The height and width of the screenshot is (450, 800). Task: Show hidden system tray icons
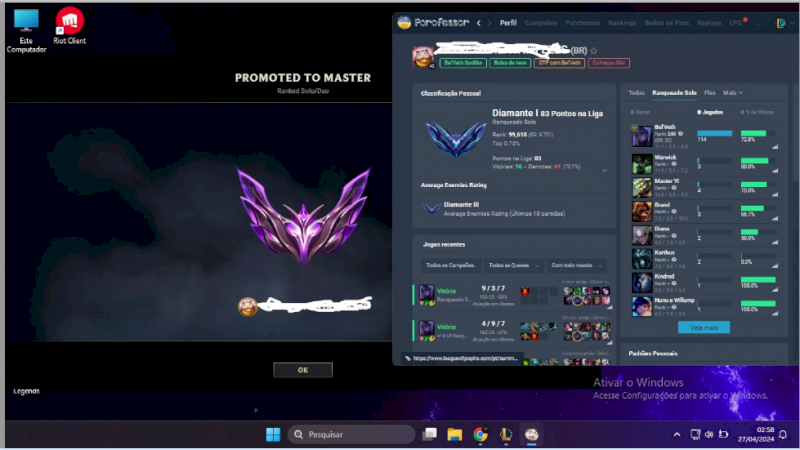coord(677,435)
